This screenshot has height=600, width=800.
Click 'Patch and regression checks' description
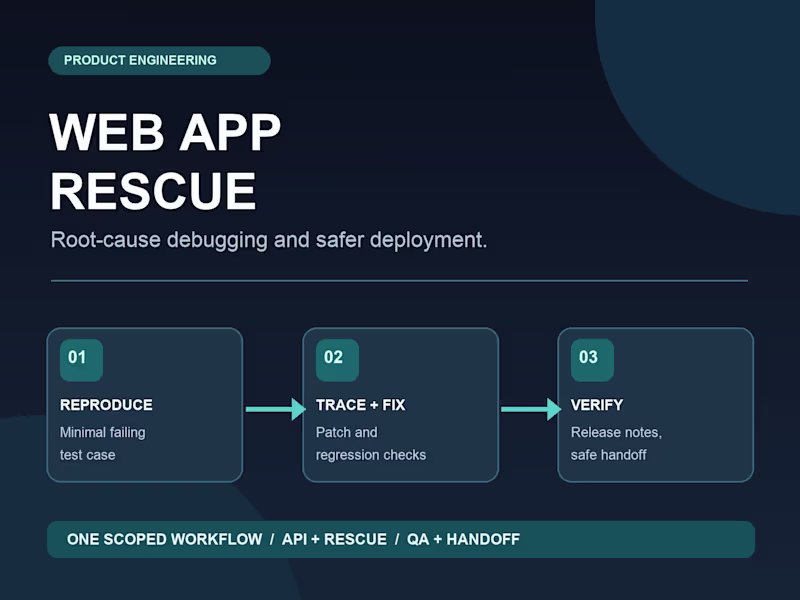coord(371,443)
